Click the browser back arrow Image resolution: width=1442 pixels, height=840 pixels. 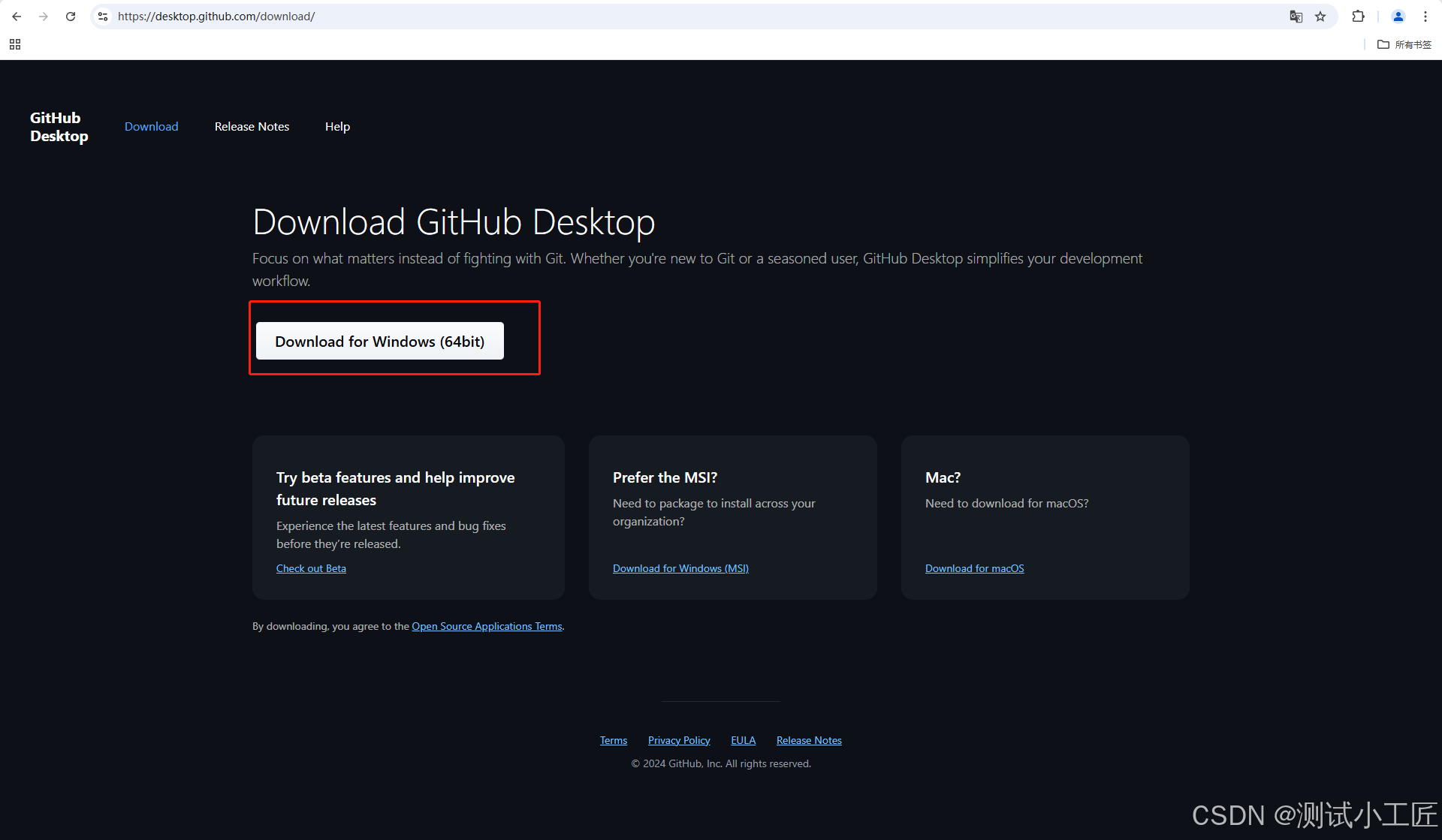pos(17,17)
